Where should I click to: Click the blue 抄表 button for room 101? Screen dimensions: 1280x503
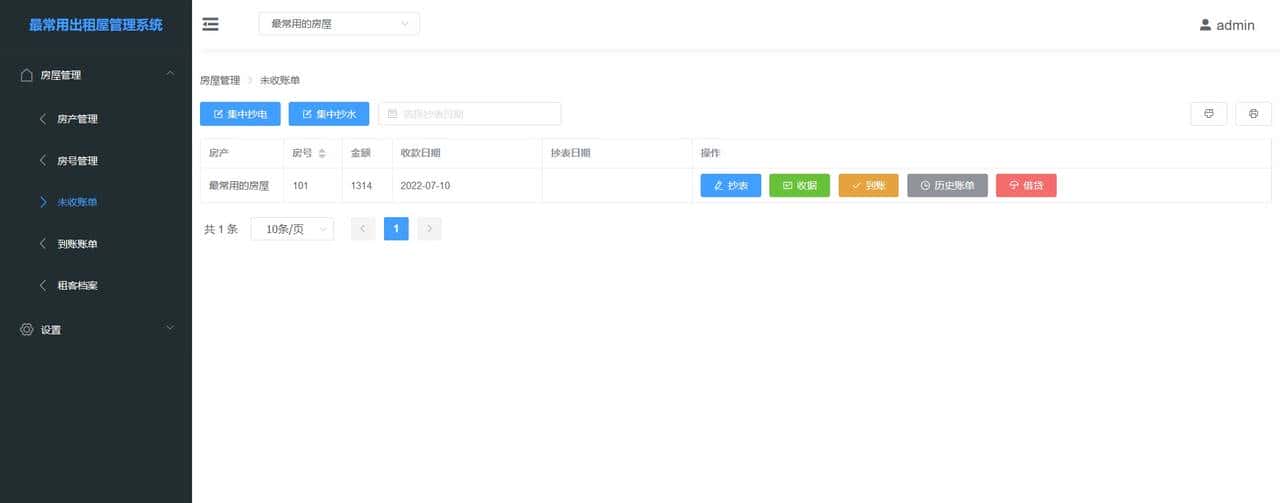coord(731,185)
